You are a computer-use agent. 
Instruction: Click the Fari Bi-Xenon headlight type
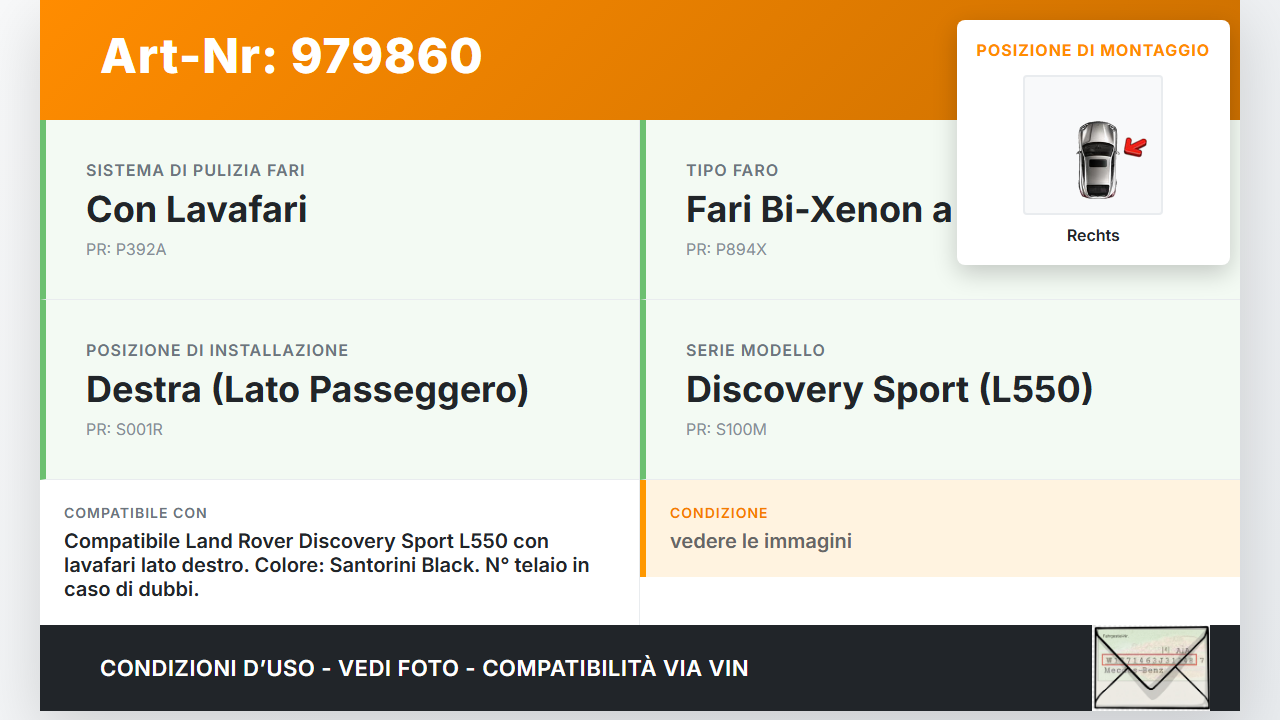point(818,209)
